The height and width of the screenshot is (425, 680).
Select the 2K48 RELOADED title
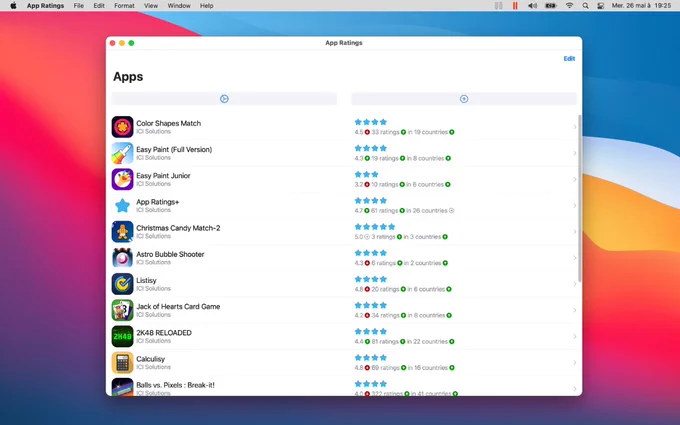point(163,333)
